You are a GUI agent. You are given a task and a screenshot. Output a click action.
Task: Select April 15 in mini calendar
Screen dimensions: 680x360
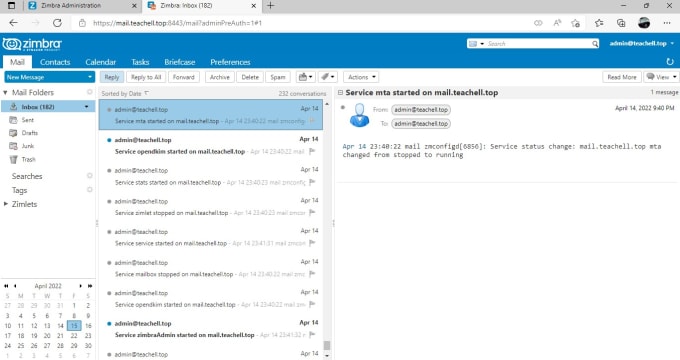click(74, 325)
